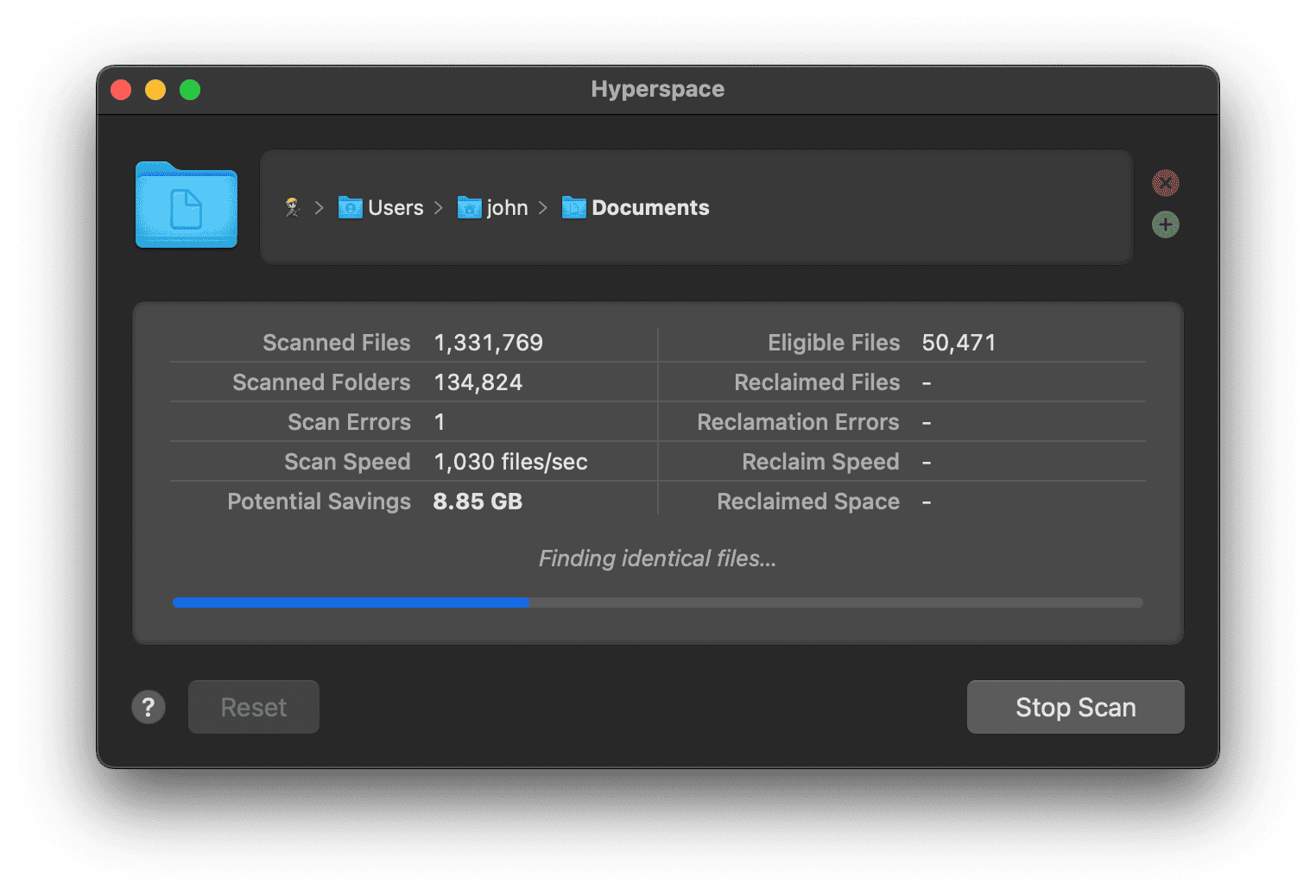Click the 'Reclaim Speed' label
Viewport: 1316px width, 896px height.
(x=820, y=462)
